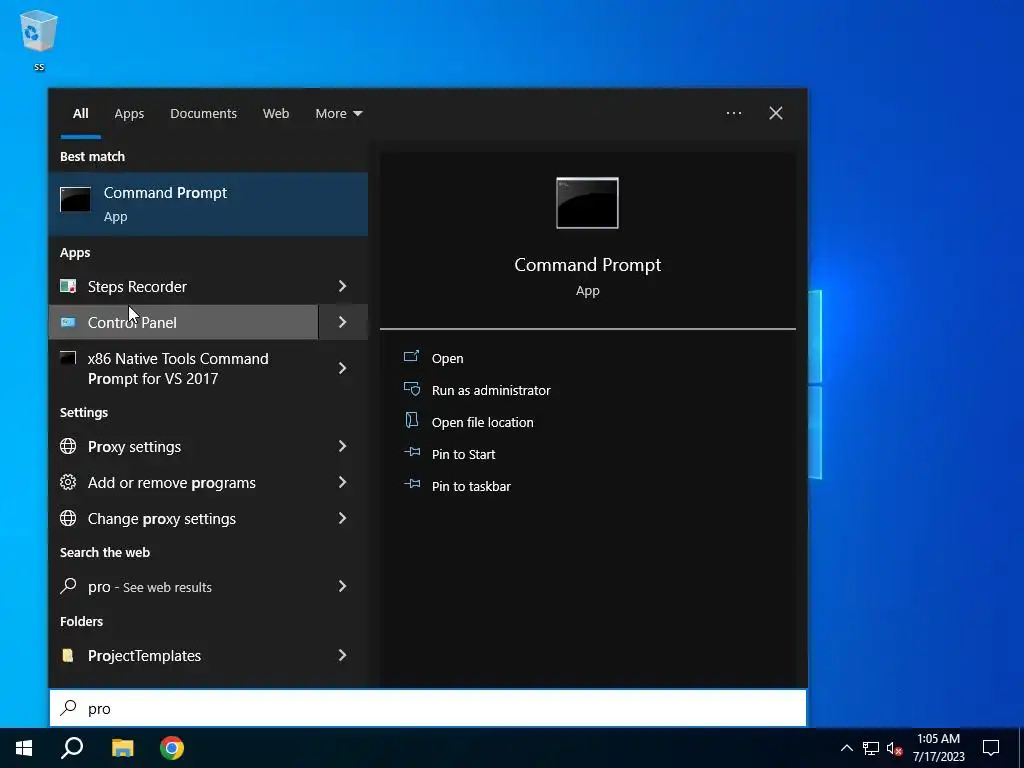This screenshot has width=1024, height=768.
Task: Choose Run as administrator
Action: 491,391
